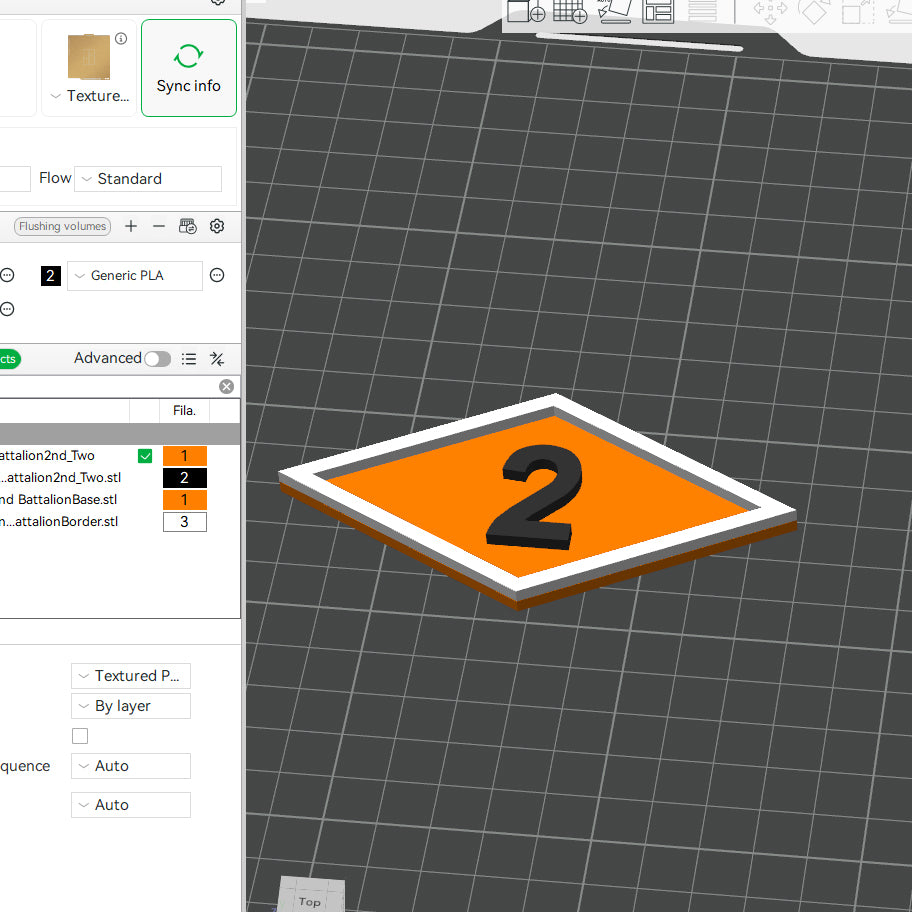Screen dimensions: 912x912
Task: Select the BattalionBase.stl item in the object list
Action: (x=60, y=499)
